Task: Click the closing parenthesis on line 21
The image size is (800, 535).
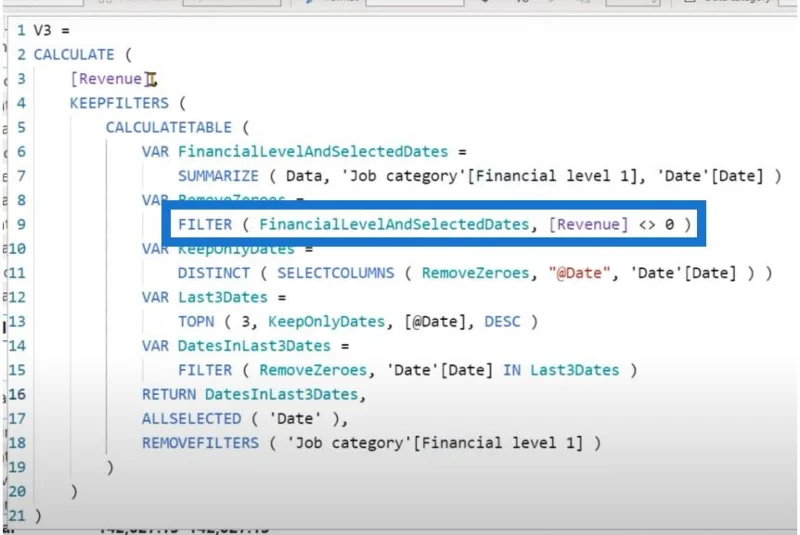Action: pos(38,516)
